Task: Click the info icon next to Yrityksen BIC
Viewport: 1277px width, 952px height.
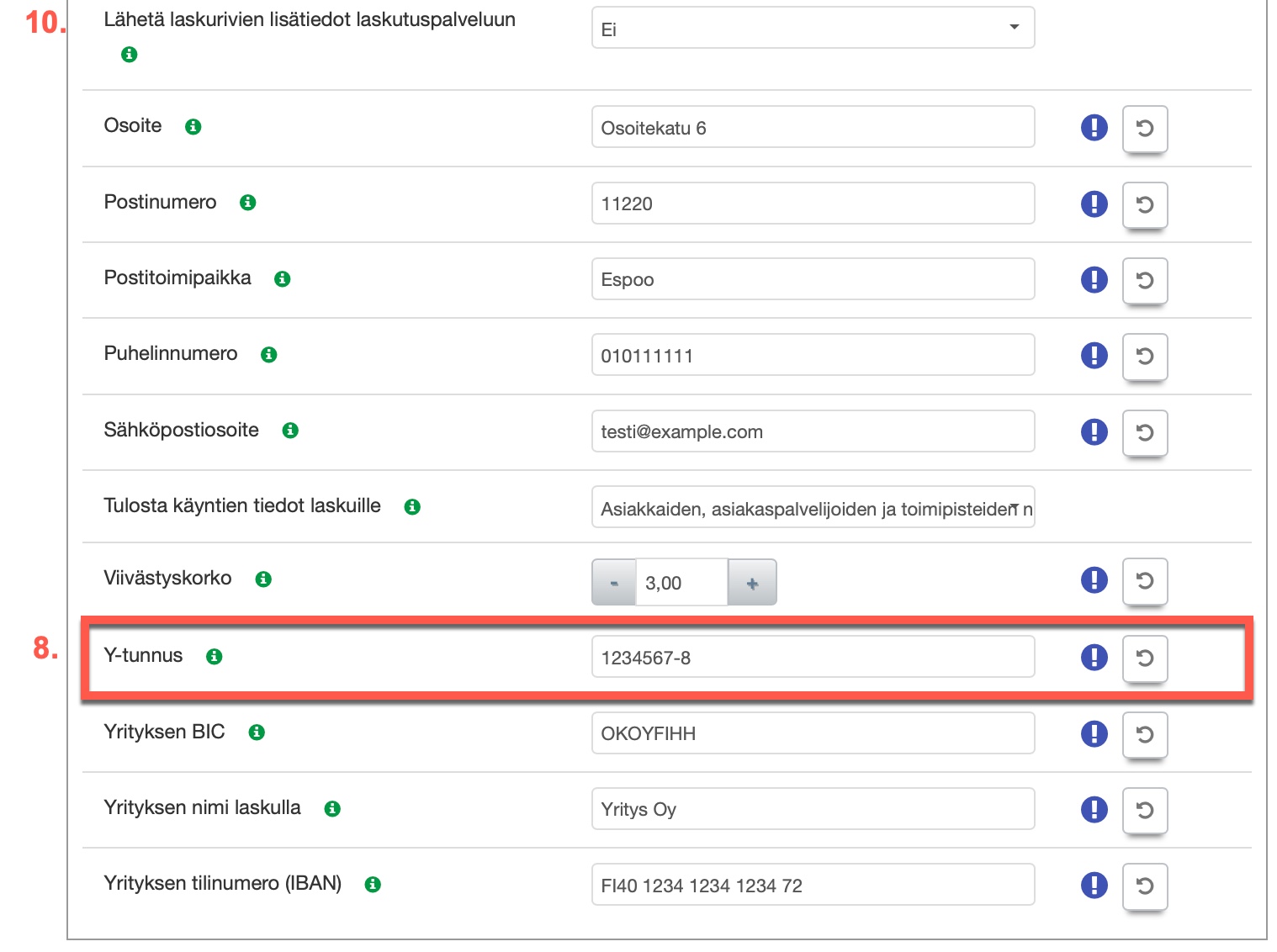Action: point(257,733)
